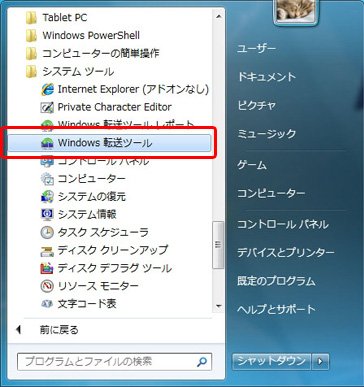Click the Windows 転送ツール icon
Image resolution: width=364 pixels, height=387 pixels.
coord(47,143)
